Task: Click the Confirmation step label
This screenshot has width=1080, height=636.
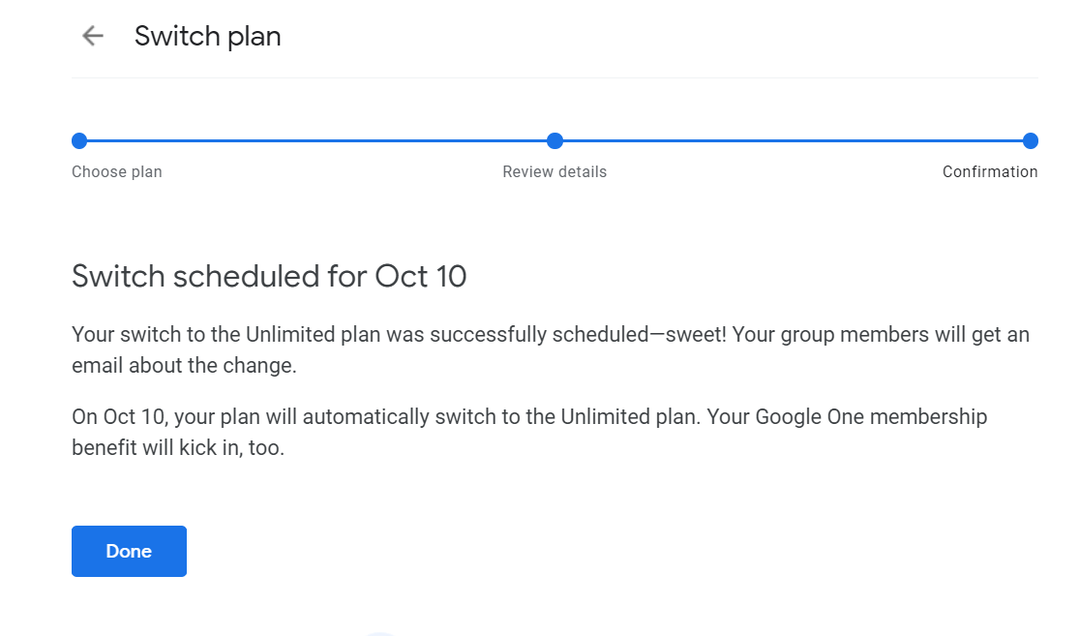Action: (x=989, y=172)
